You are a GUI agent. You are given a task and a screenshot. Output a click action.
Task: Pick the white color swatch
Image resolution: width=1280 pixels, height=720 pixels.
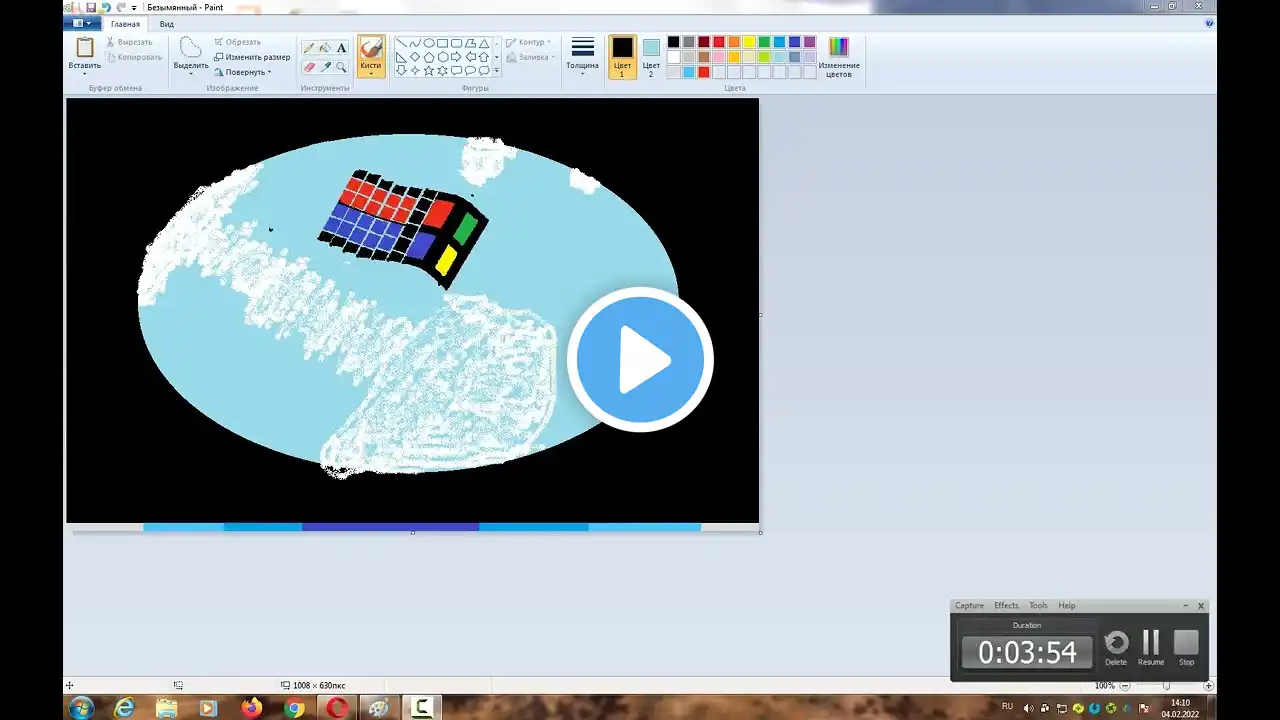tap(674, 57)
